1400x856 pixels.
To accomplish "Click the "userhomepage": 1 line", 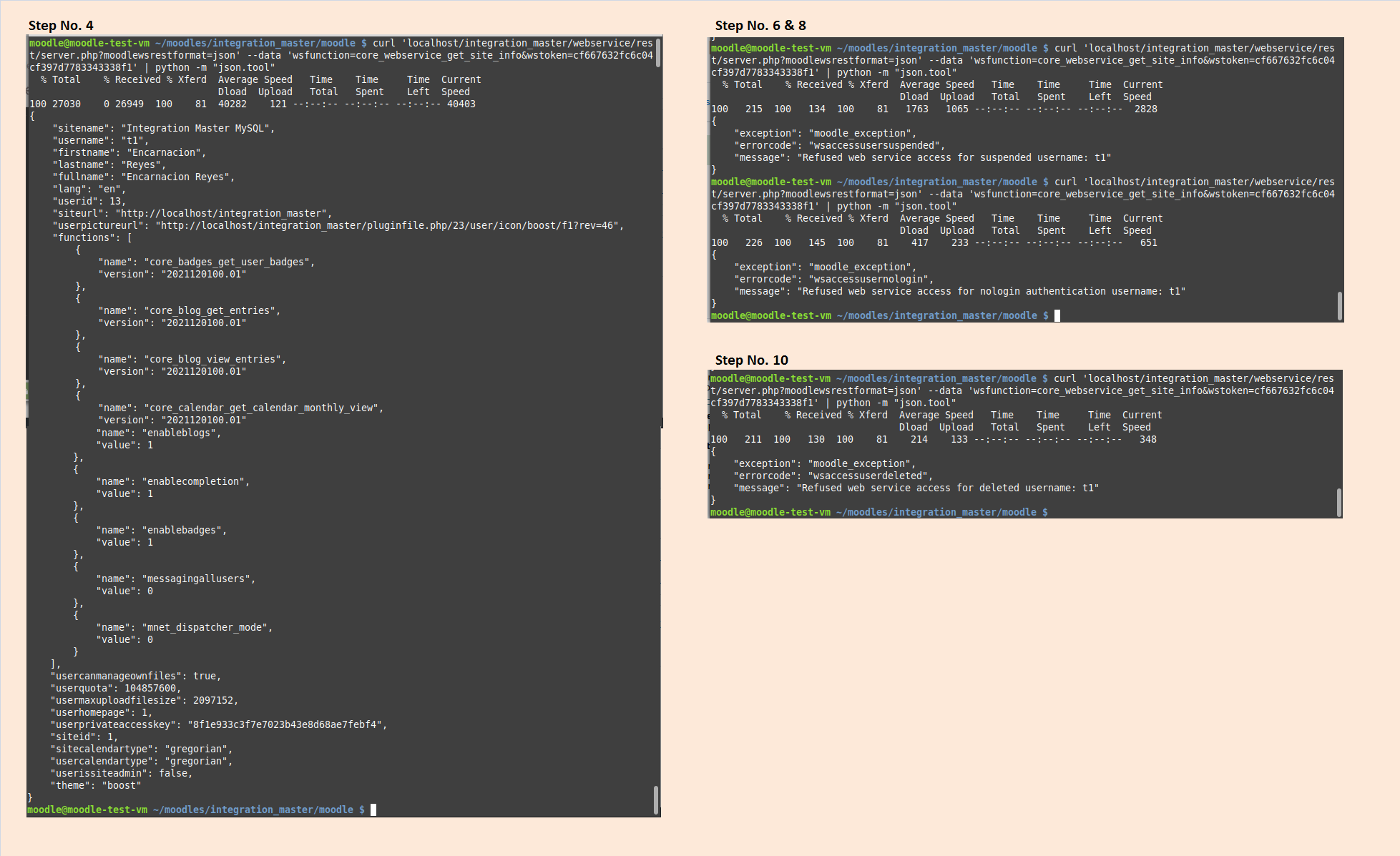I will (102, 713).
